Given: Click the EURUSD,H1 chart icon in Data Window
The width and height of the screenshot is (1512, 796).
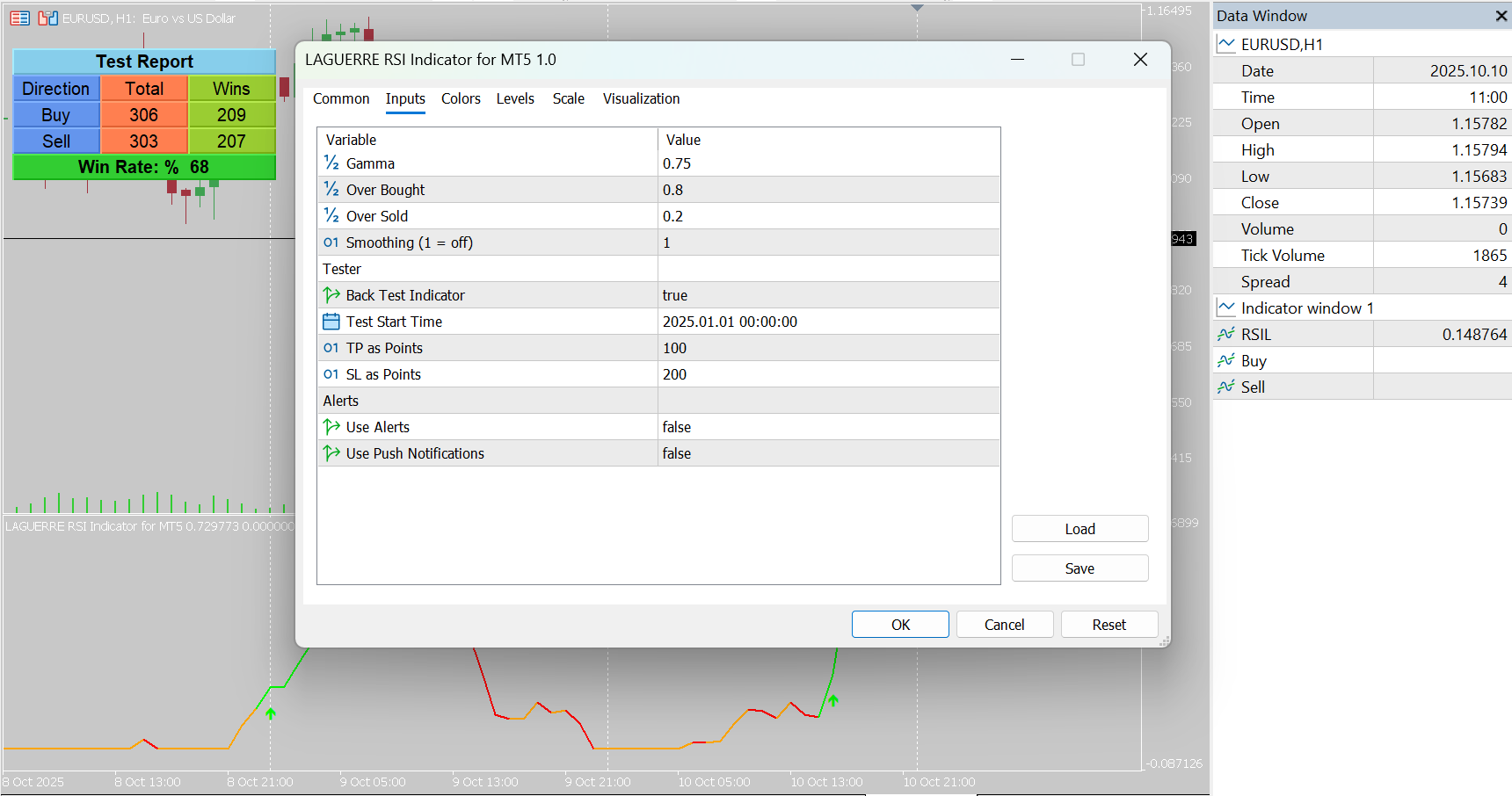Looking at the screenshot, I should click(1226, 44).
